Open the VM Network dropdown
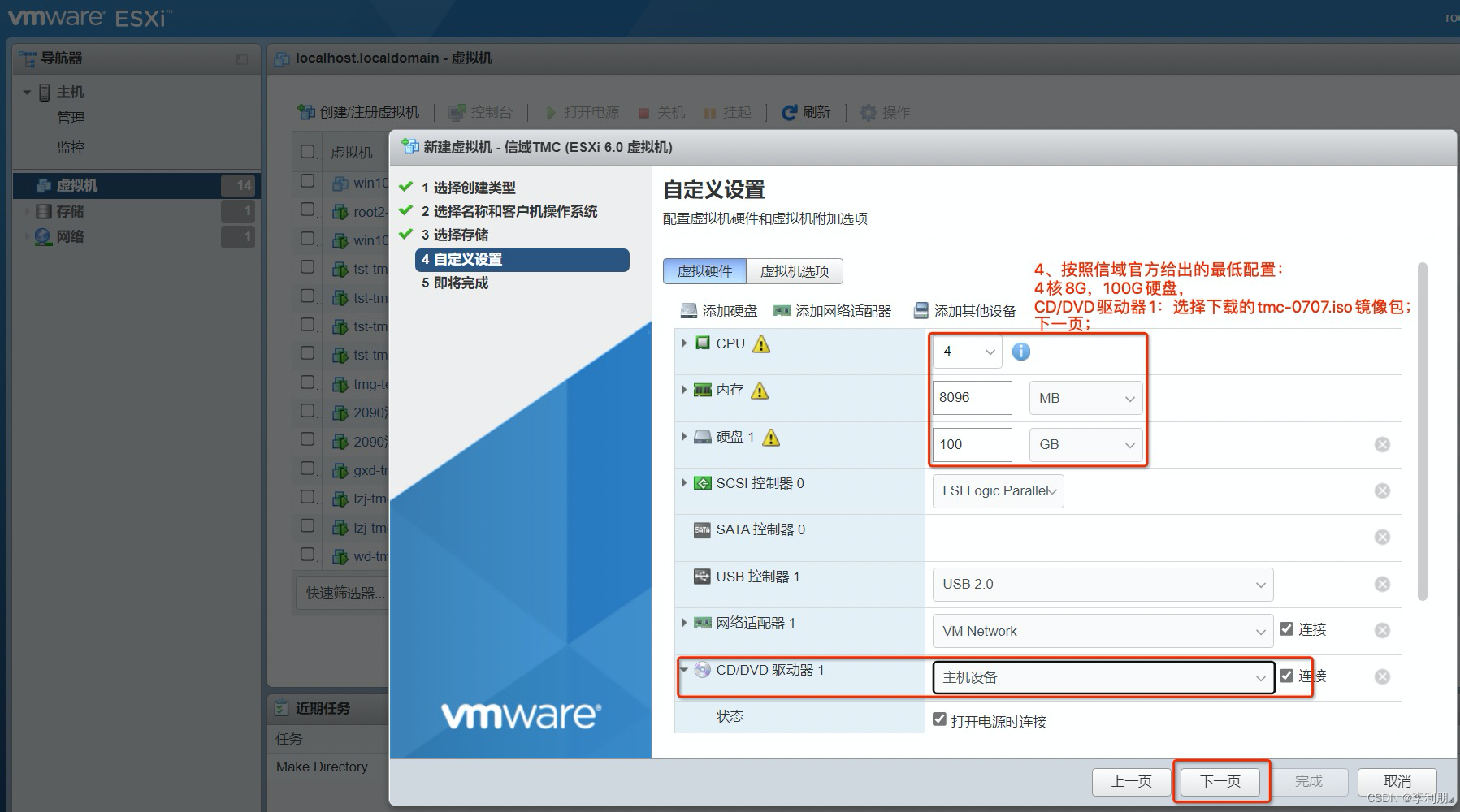Viewport: 1460px width, 812px height. 1103,631
